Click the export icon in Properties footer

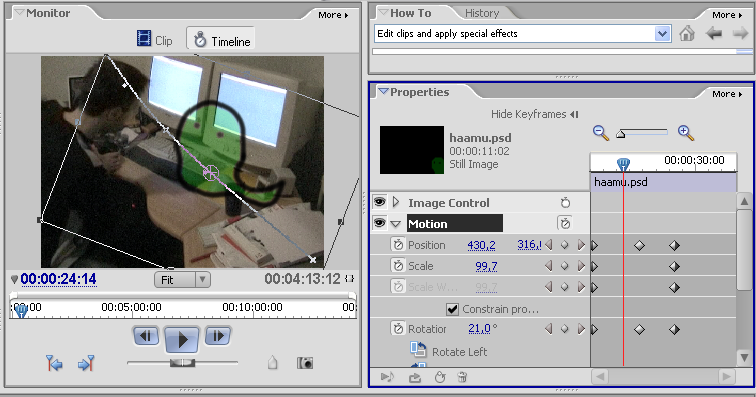pyautogui.click(x=415, y=377)
